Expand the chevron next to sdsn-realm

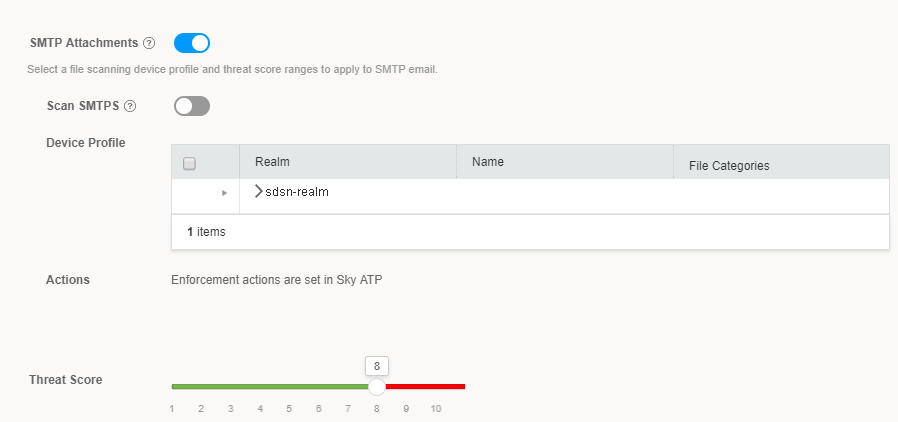pyautogui.click(x=259, y=191)
